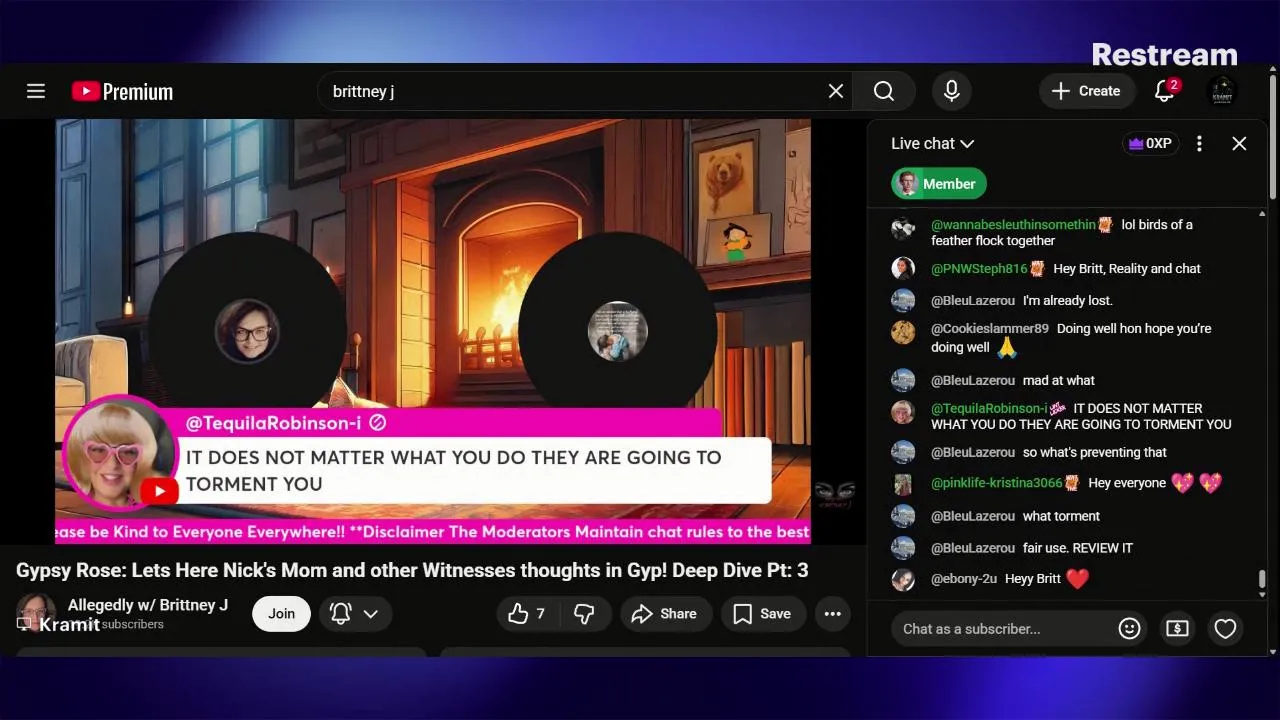
Task: Click @ebony-2u avatar in chat
Action: (903, 580)
